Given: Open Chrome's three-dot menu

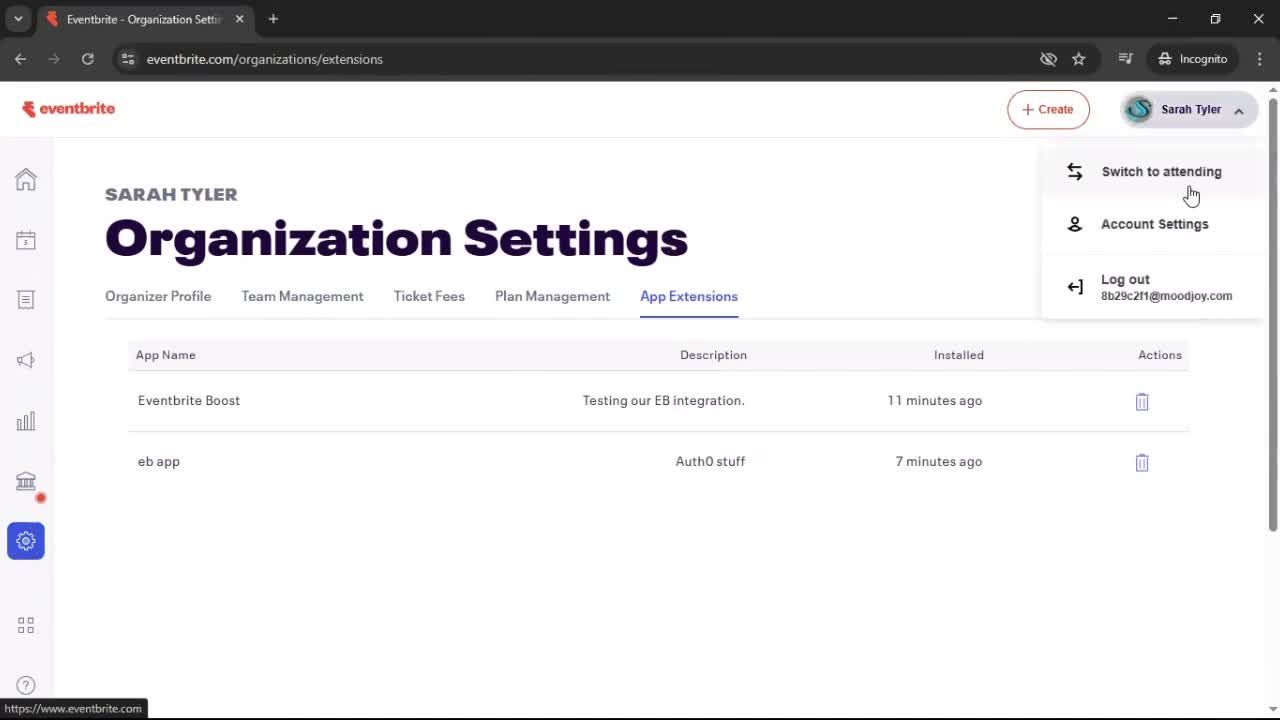Looking at the screenshot, I should 1259,59.
